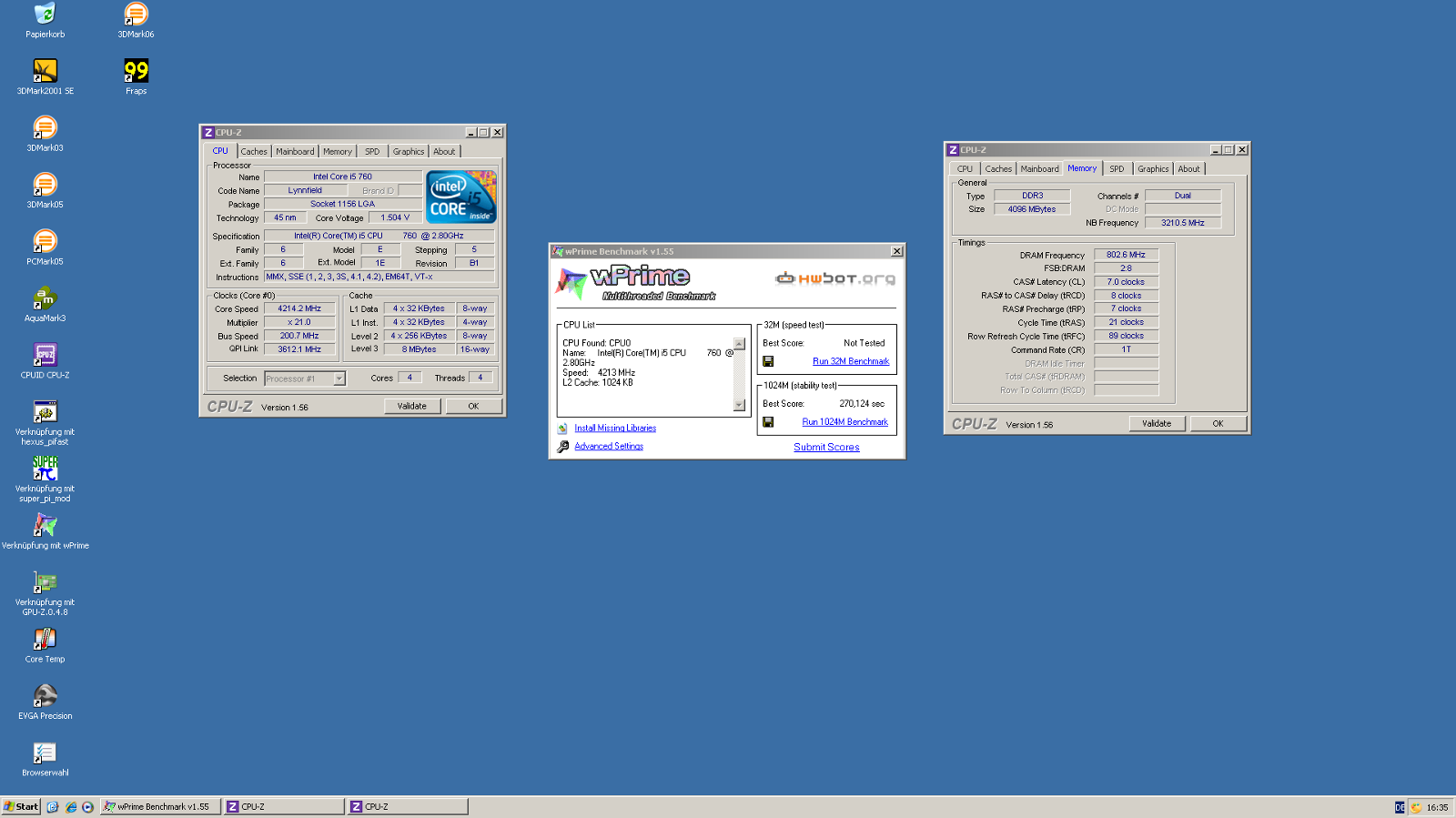Open Graphics tab in right CPU-Z window

(1153, 169)
